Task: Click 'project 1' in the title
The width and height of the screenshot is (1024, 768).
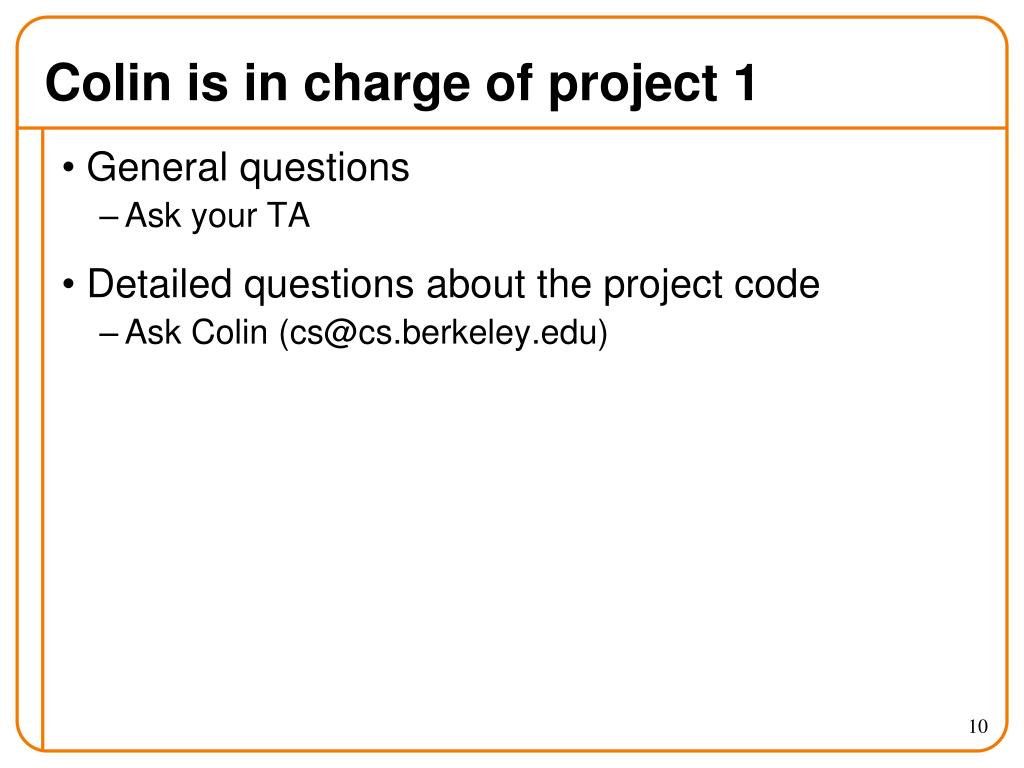Action: pos(652,85)
